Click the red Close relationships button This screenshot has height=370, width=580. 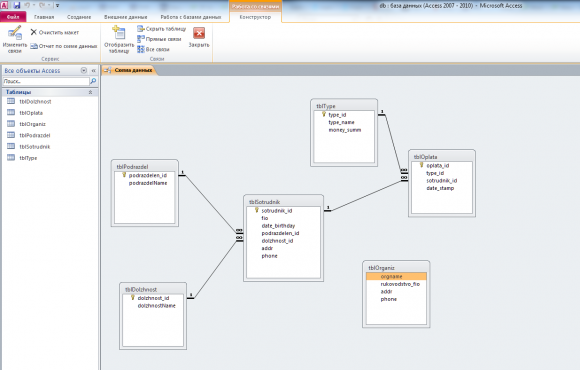tap(199, 33)
